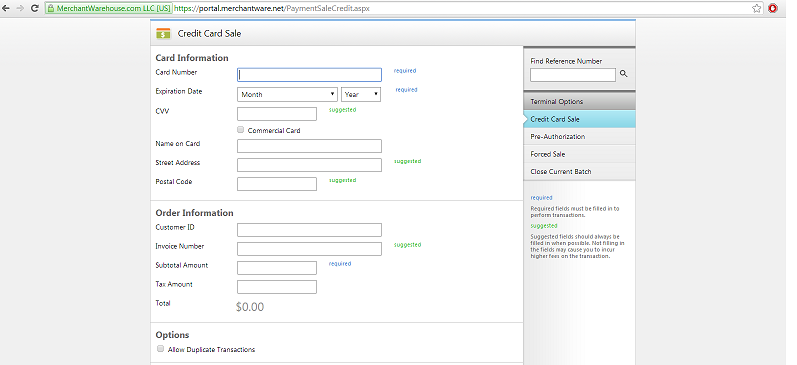Click the Name on Card field

tap(309, 146)
